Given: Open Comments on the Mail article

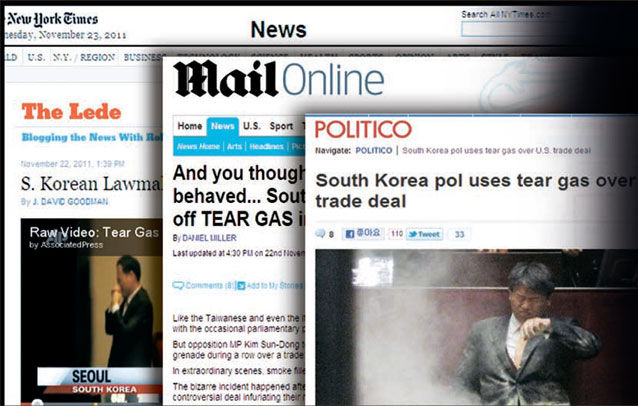Looking at the screenshot, I should (x=203, y=286).
